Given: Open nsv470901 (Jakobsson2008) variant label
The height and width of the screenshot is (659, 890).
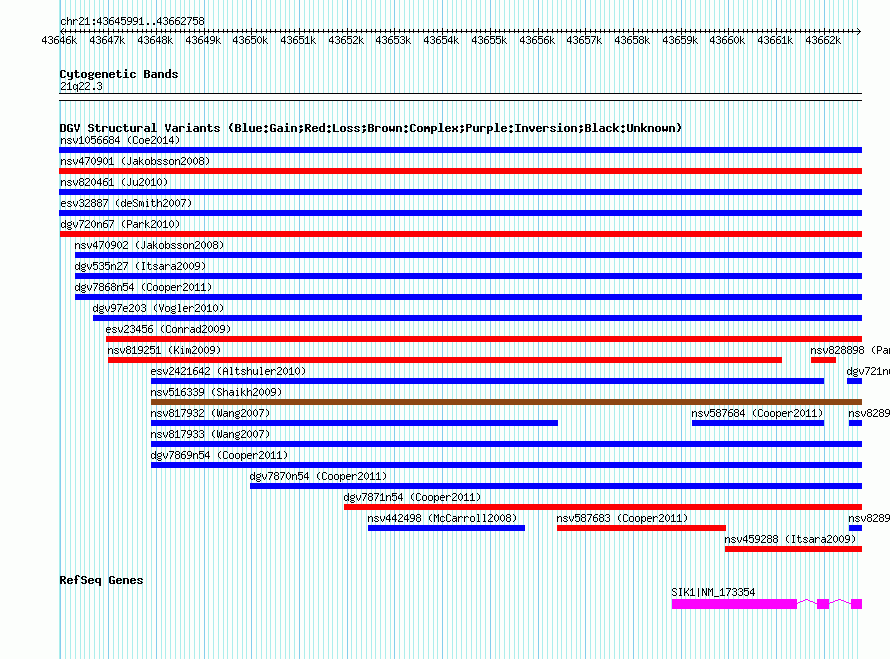Looking at the screenshot, I should click(x=135, y=161).
